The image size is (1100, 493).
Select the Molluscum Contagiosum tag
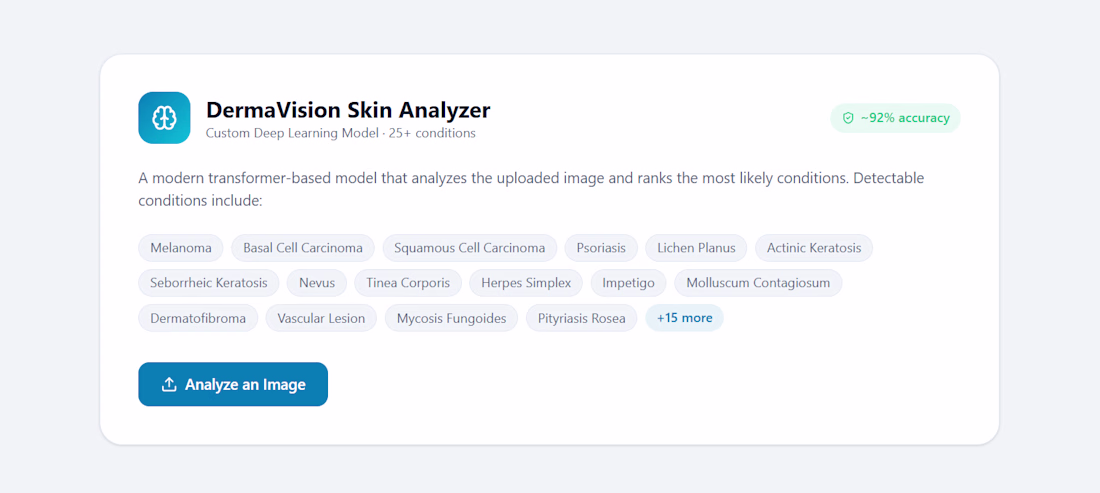coord(758,283)
